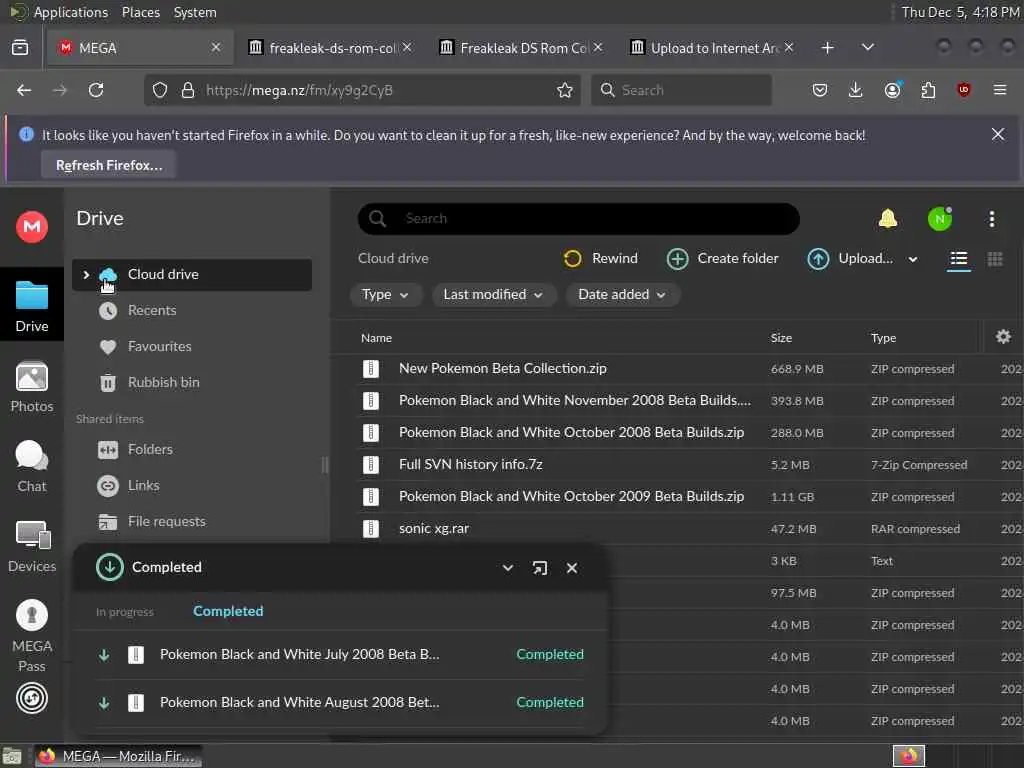The height and width of the screenshot is (768, 1024).
Task: Focus the MEGA search field
Action: coord(579,219)
